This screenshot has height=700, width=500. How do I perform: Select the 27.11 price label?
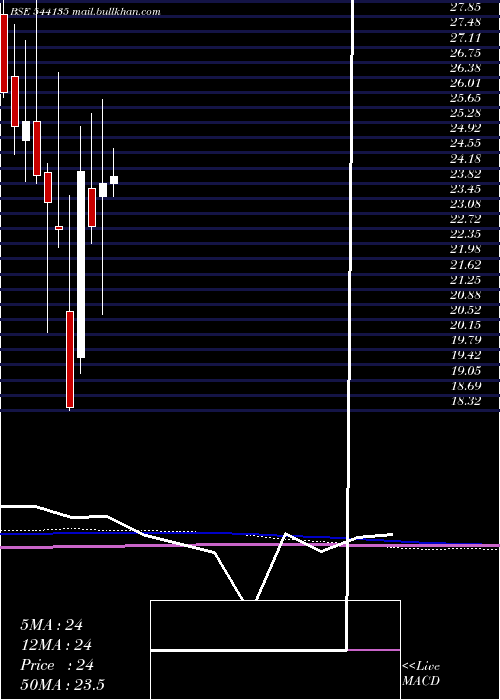(465, 37)
